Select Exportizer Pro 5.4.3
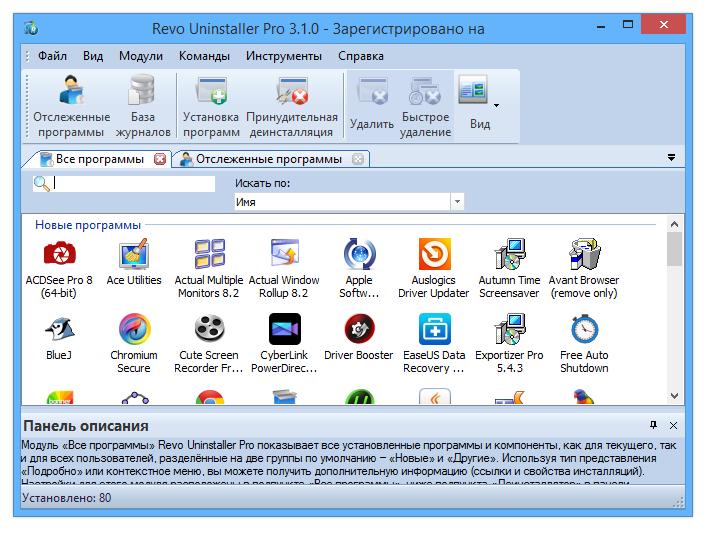 coord(509,343)
